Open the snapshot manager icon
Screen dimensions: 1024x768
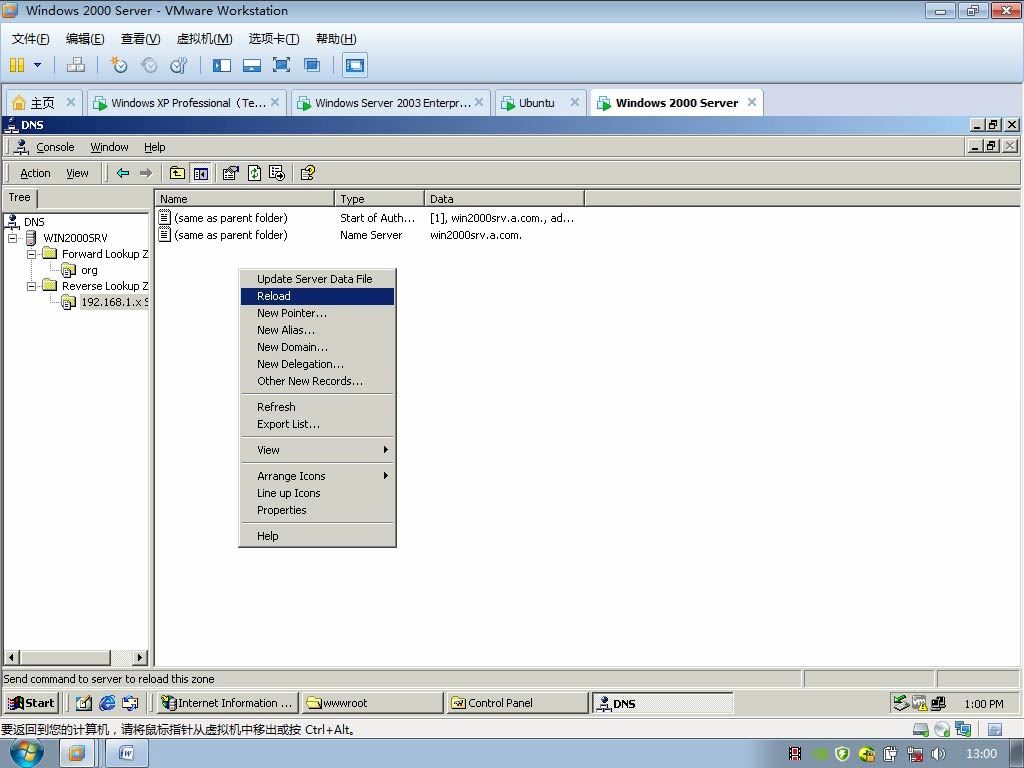(x=178, y=65)
